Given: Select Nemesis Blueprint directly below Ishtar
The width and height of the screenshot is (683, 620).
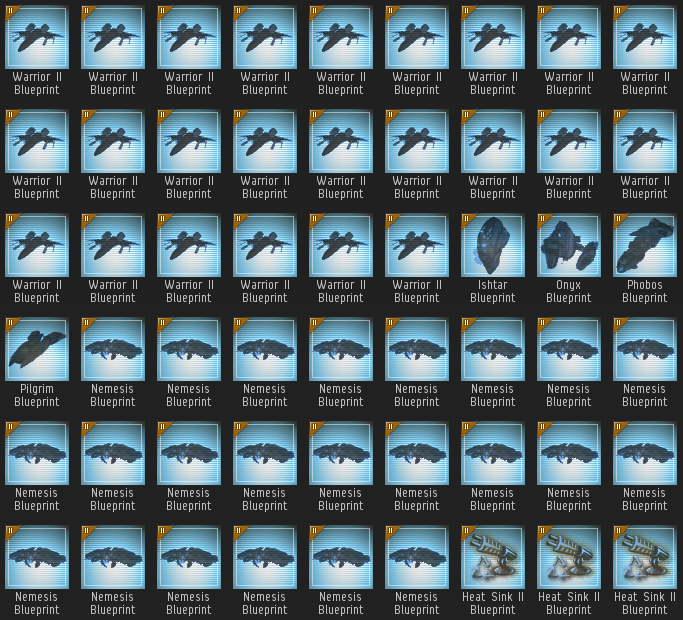Looking at the screenshot, I should tap(492, 349).
